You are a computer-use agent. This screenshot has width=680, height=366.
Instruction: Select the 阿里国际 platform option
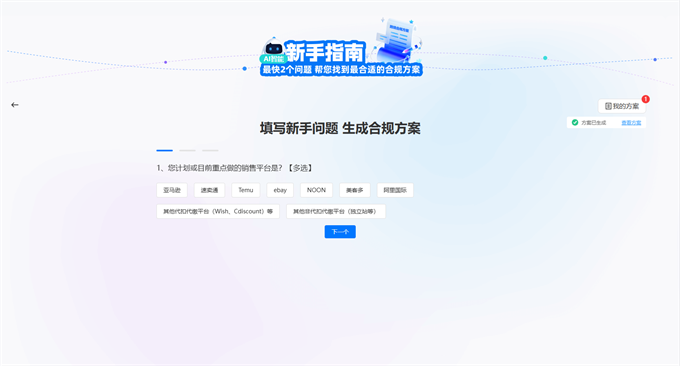[395, 190]
